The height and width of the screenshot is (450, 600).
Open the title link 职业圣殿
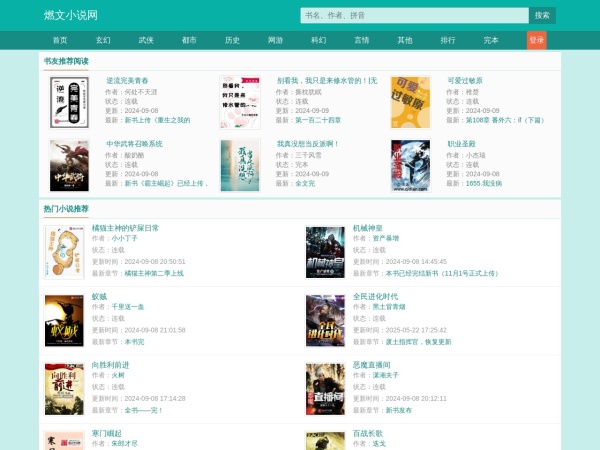click(x=461, y=144)
